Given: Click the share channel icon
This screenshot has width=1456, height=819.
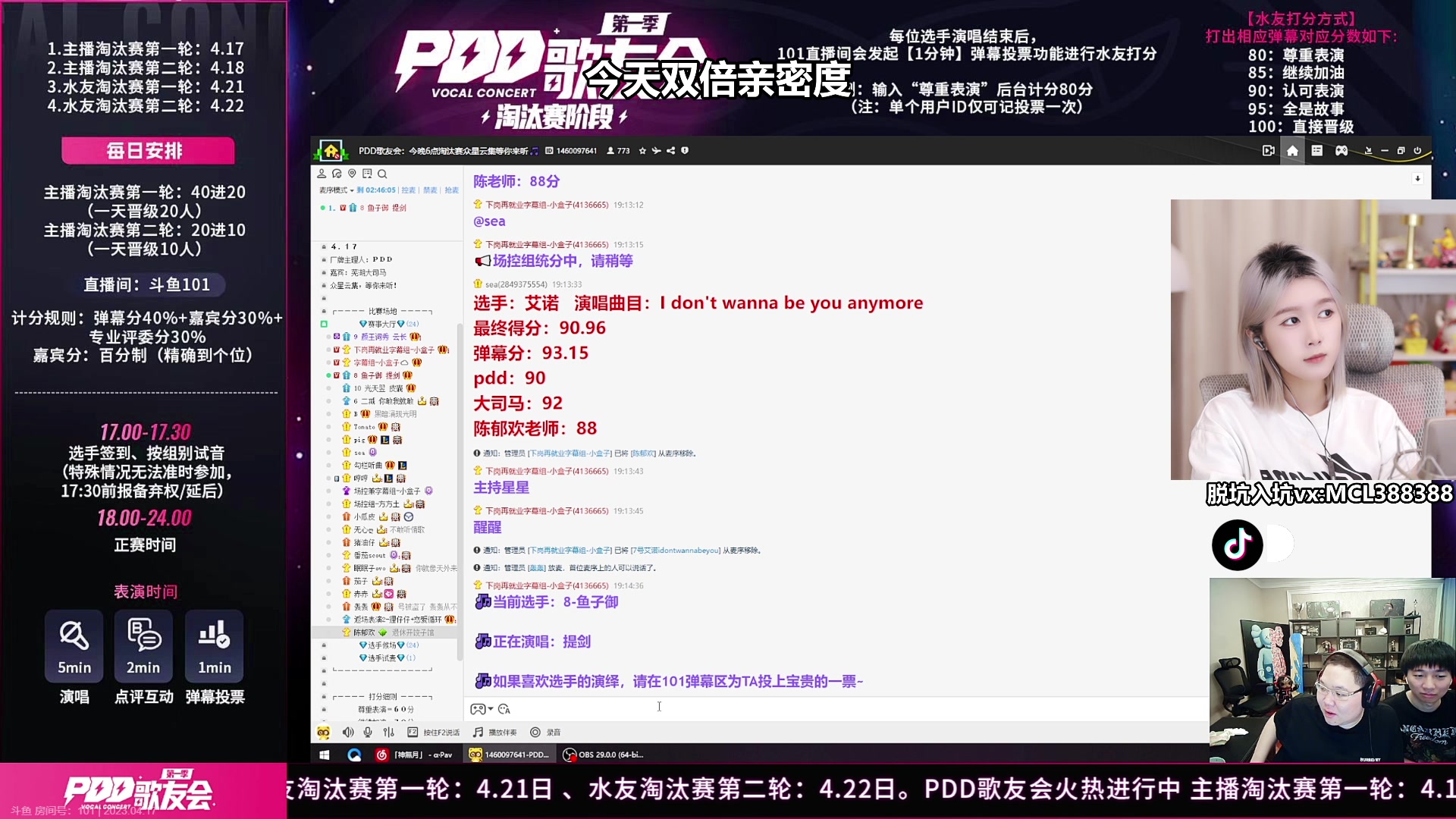Looking at the screenshot, I should (670, 151).
